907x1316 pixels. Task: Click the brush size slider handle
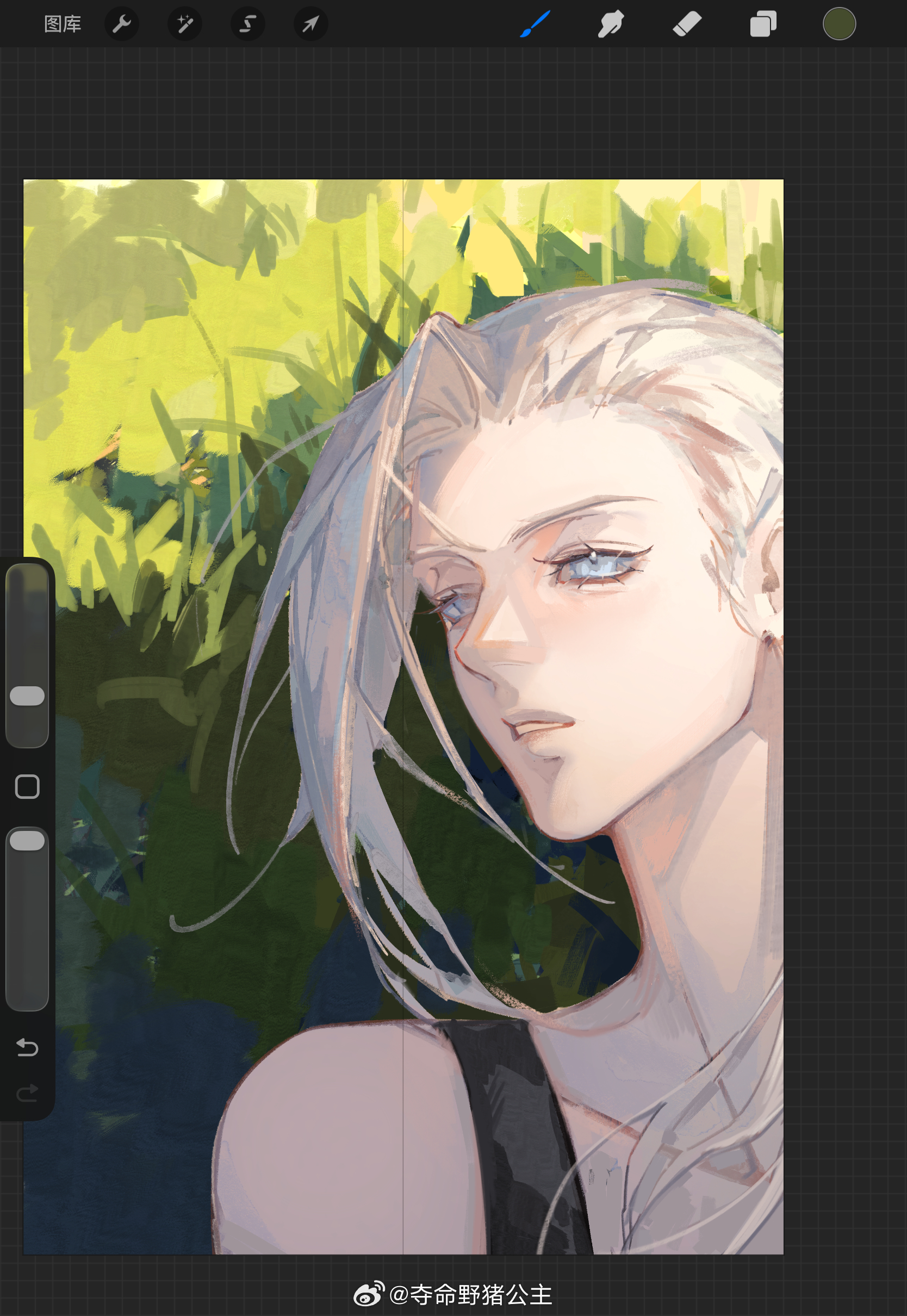pos(27,696)
